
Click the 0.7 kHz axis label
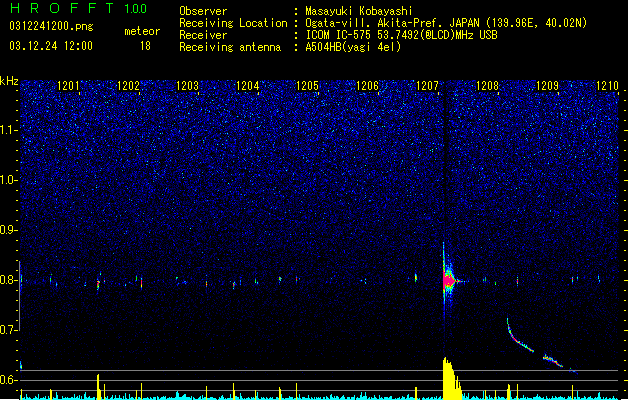tap(9, 330)
